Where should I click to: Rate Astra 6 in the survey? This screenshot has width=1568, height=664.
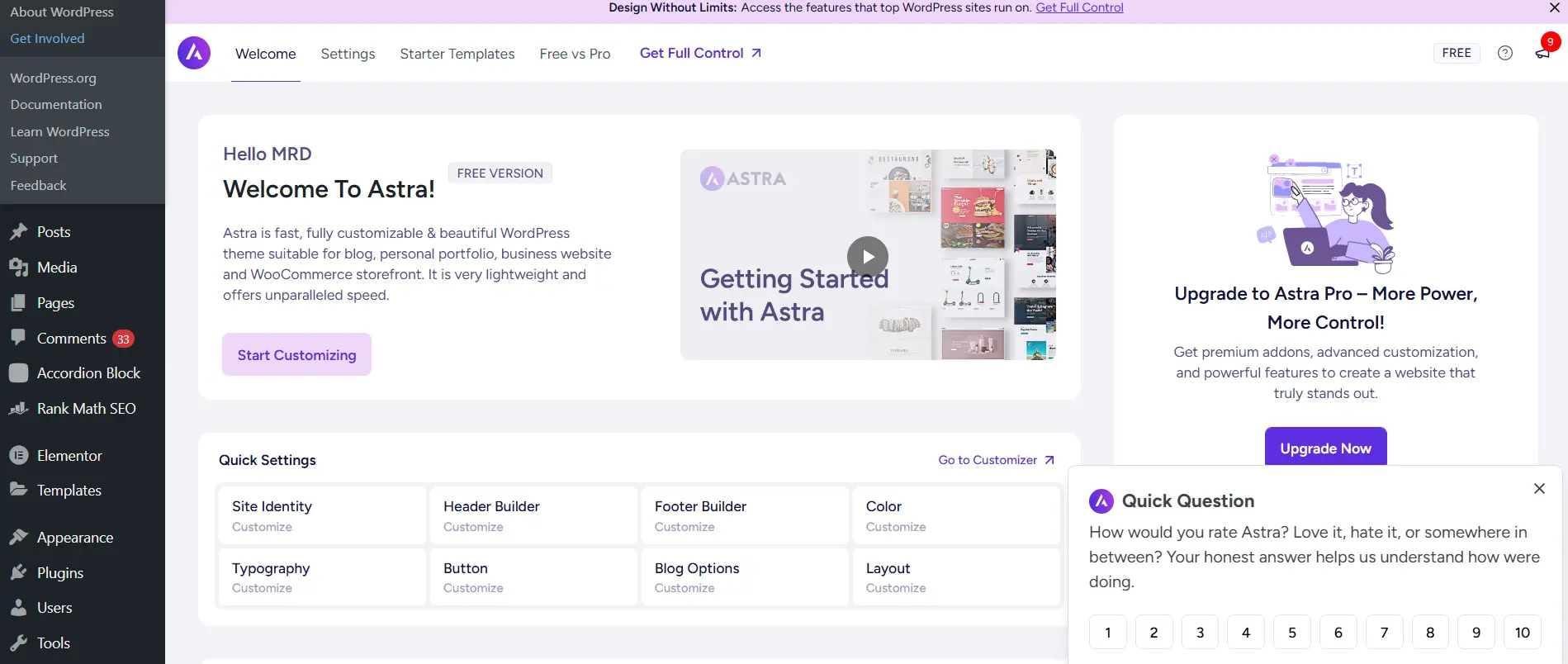click(1338, 633)
